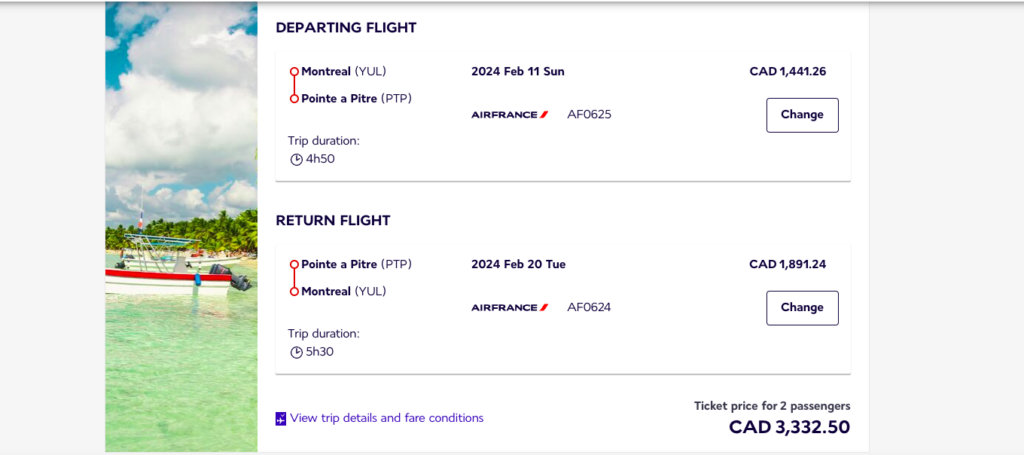Click the icon beside View trip details
The height and width of the screenshot is (455, 1024).
click(281, 419)
